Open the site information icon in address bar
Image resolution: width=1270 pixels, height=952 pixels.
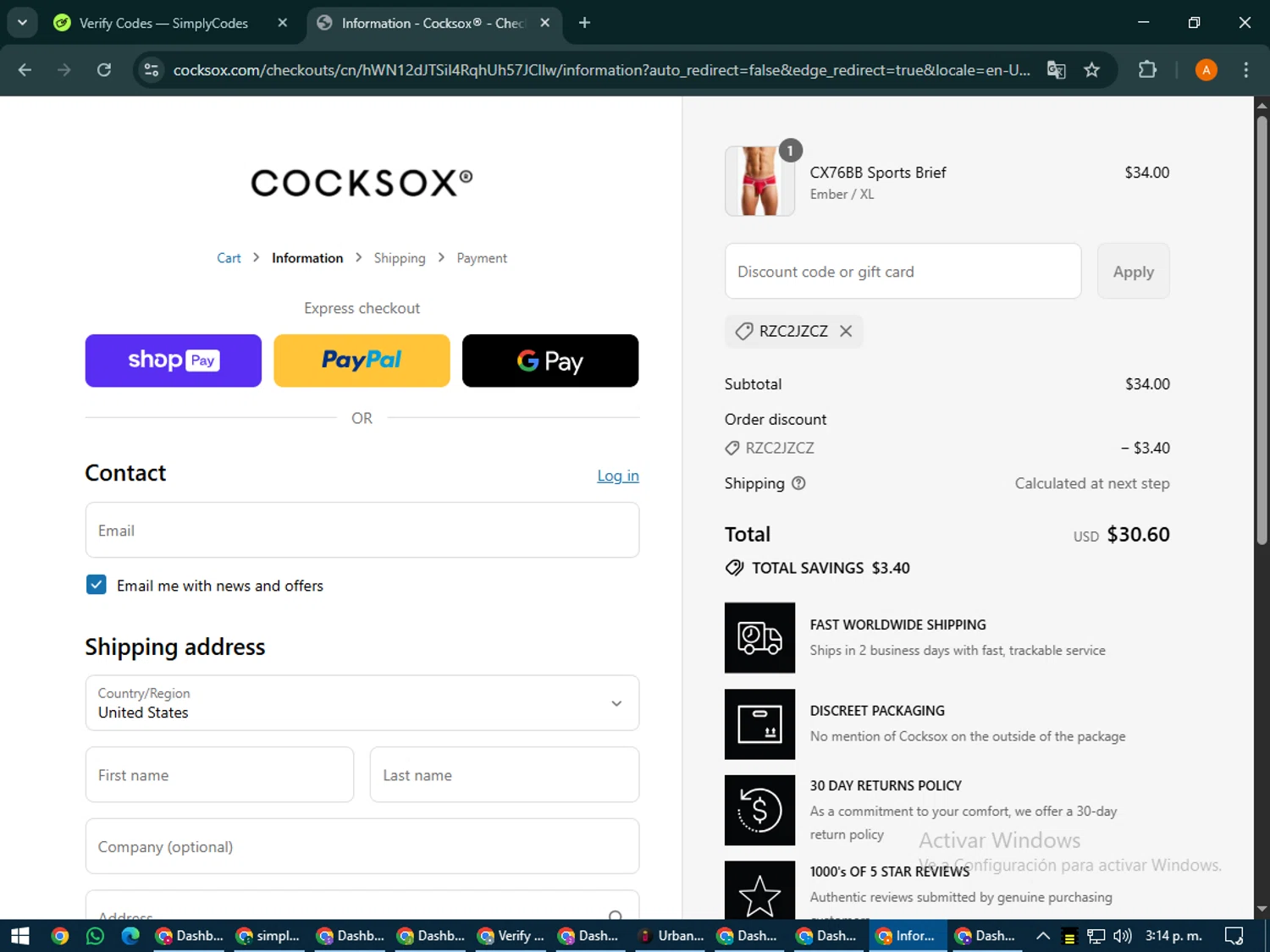tap(152, 70)
